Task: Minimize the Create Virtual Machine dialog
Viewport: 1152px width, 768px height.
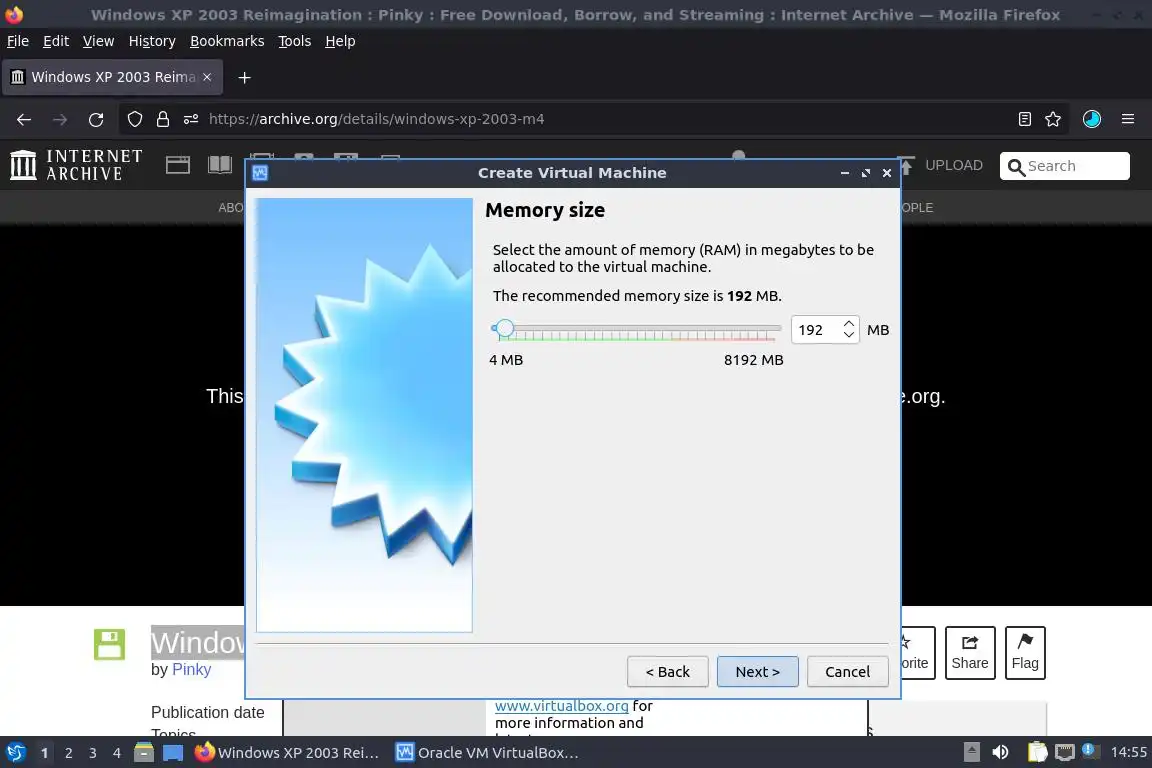Action: click(x=845, y=173)
